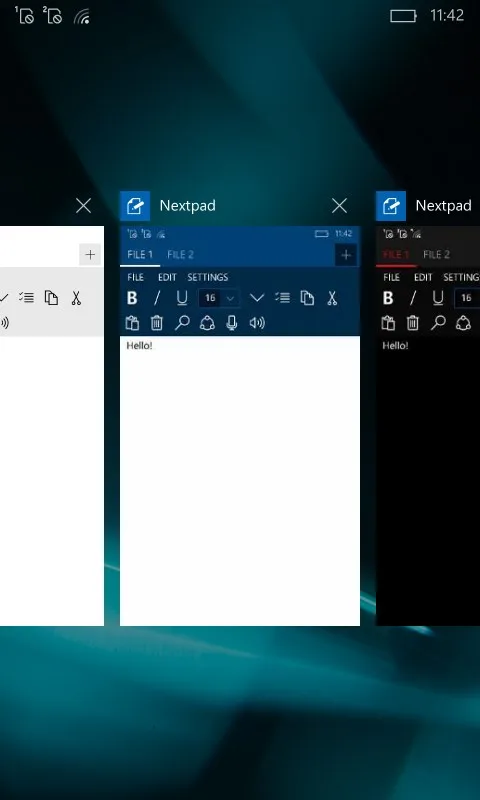Close the light-themed left Nextpad card

coord(83,206)
